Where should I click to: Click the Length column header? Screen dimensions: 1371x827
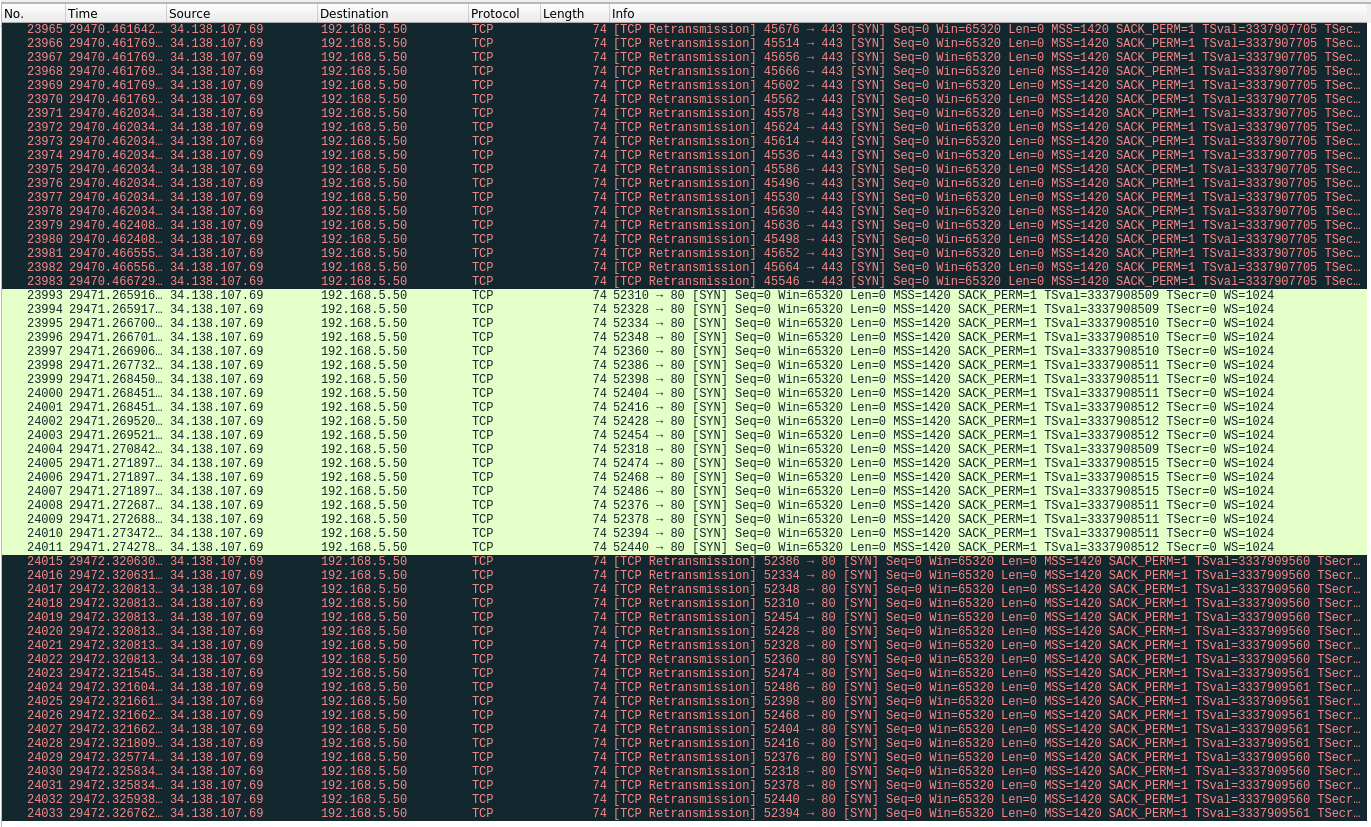[574, 13]
